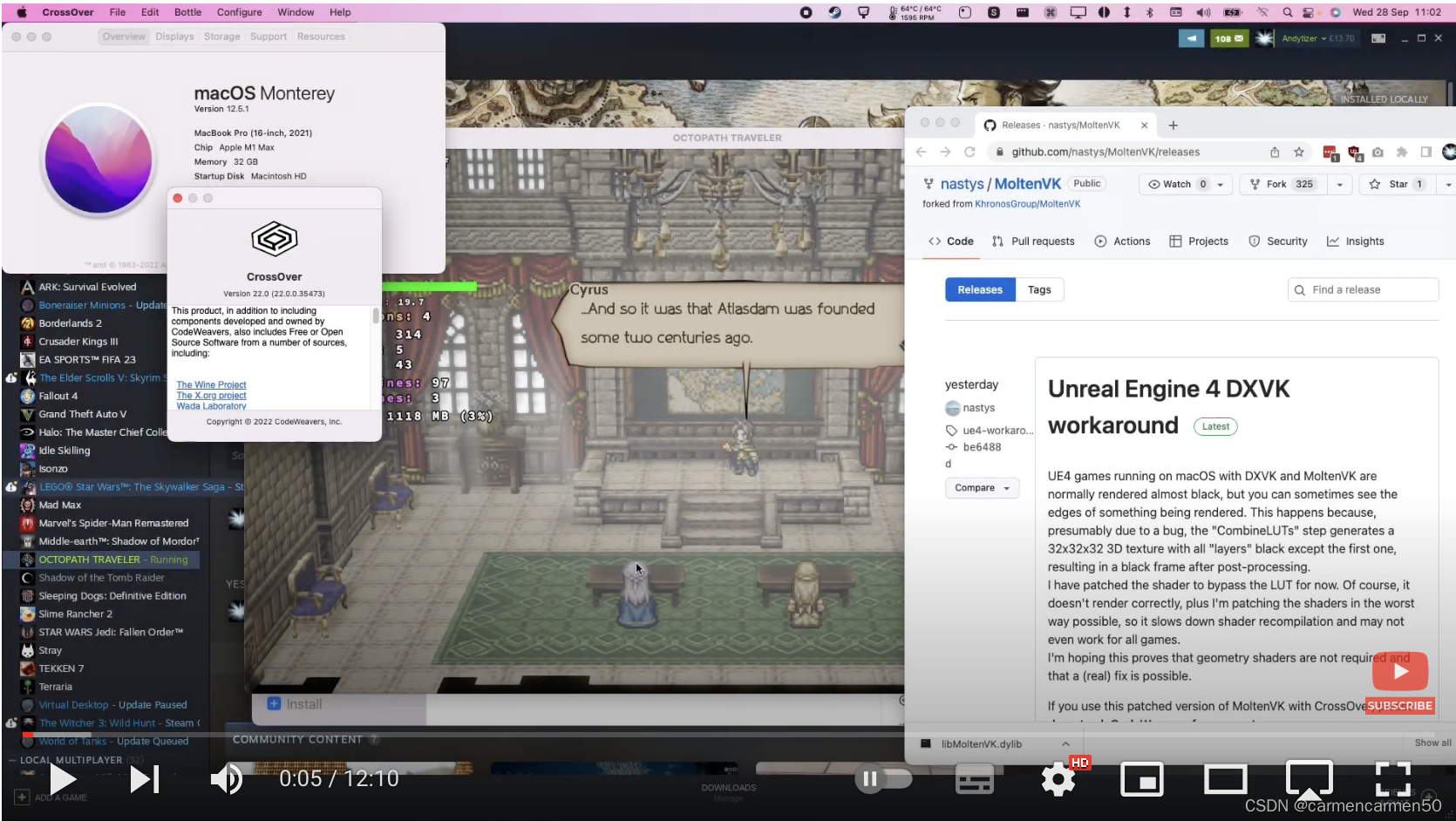Click the ADD A GAME plus icon

[23, 797]
